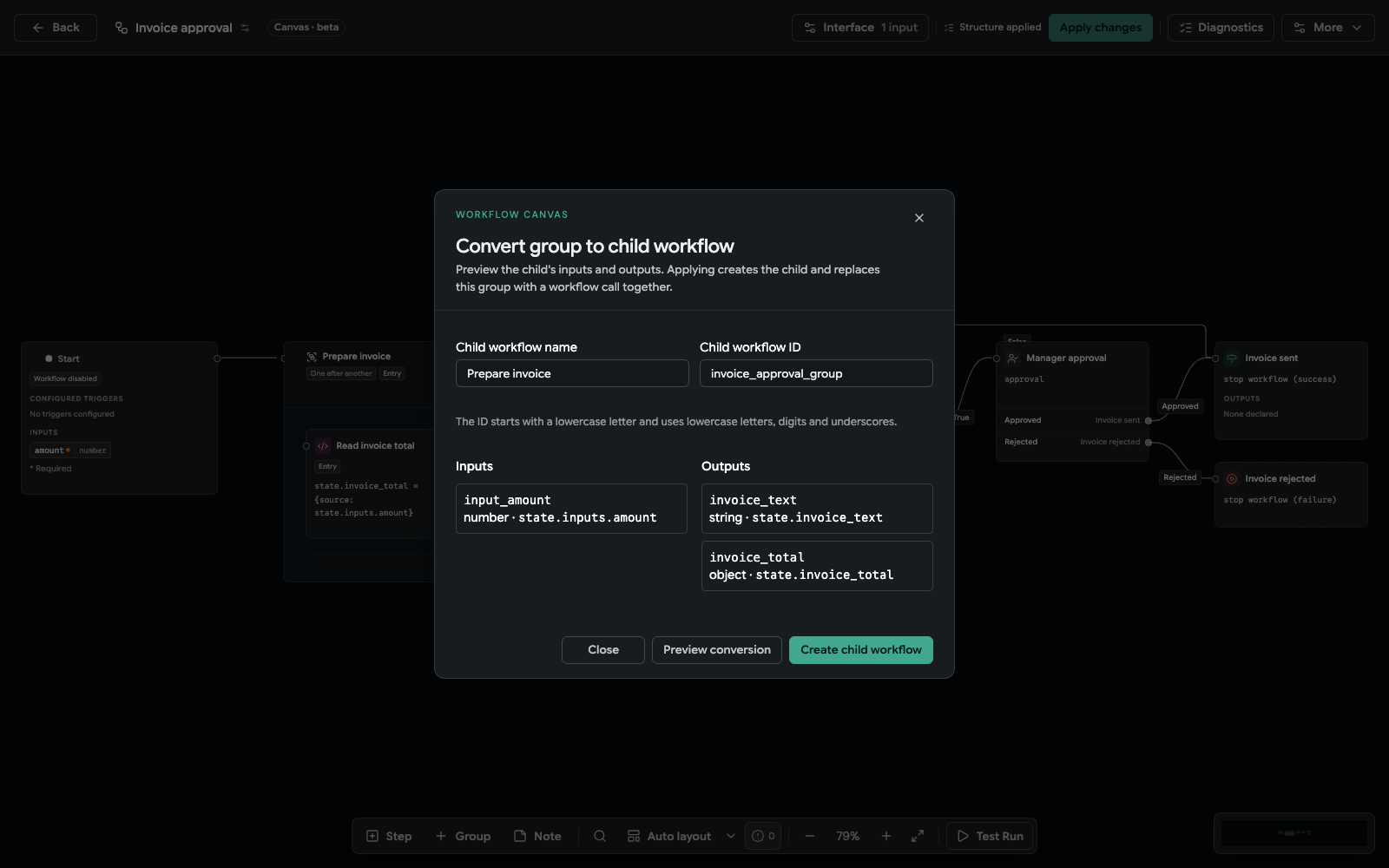Edit the Child workflow ID field
The image size is (1389, 868).
coord(816,373)
